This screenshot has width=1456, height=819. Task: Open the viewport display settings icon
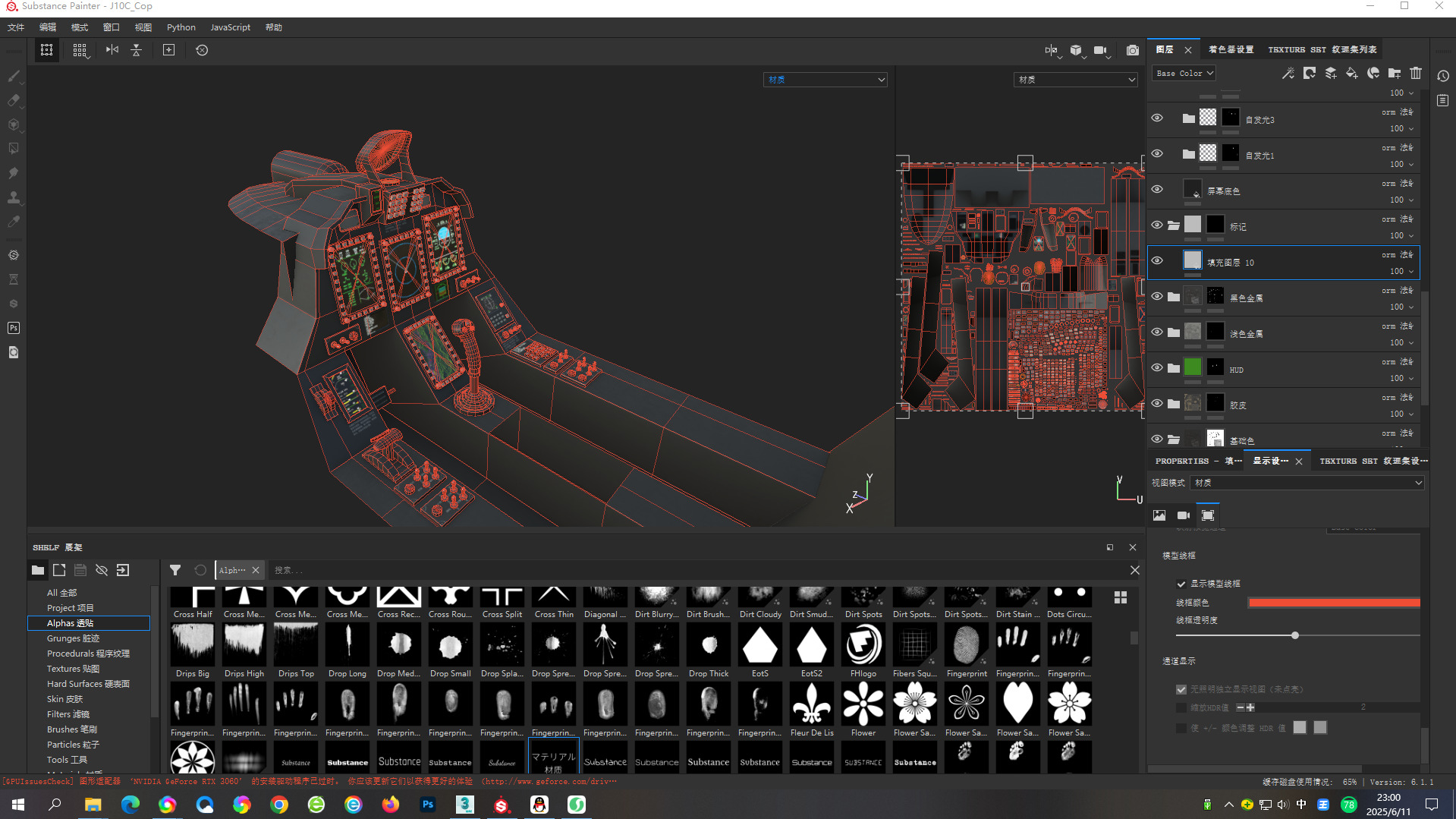1208,515
